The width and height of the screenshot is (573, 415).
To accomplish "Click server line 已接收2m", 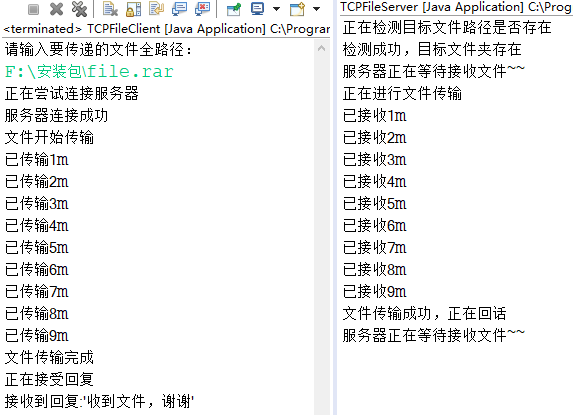I will (375, 137).
